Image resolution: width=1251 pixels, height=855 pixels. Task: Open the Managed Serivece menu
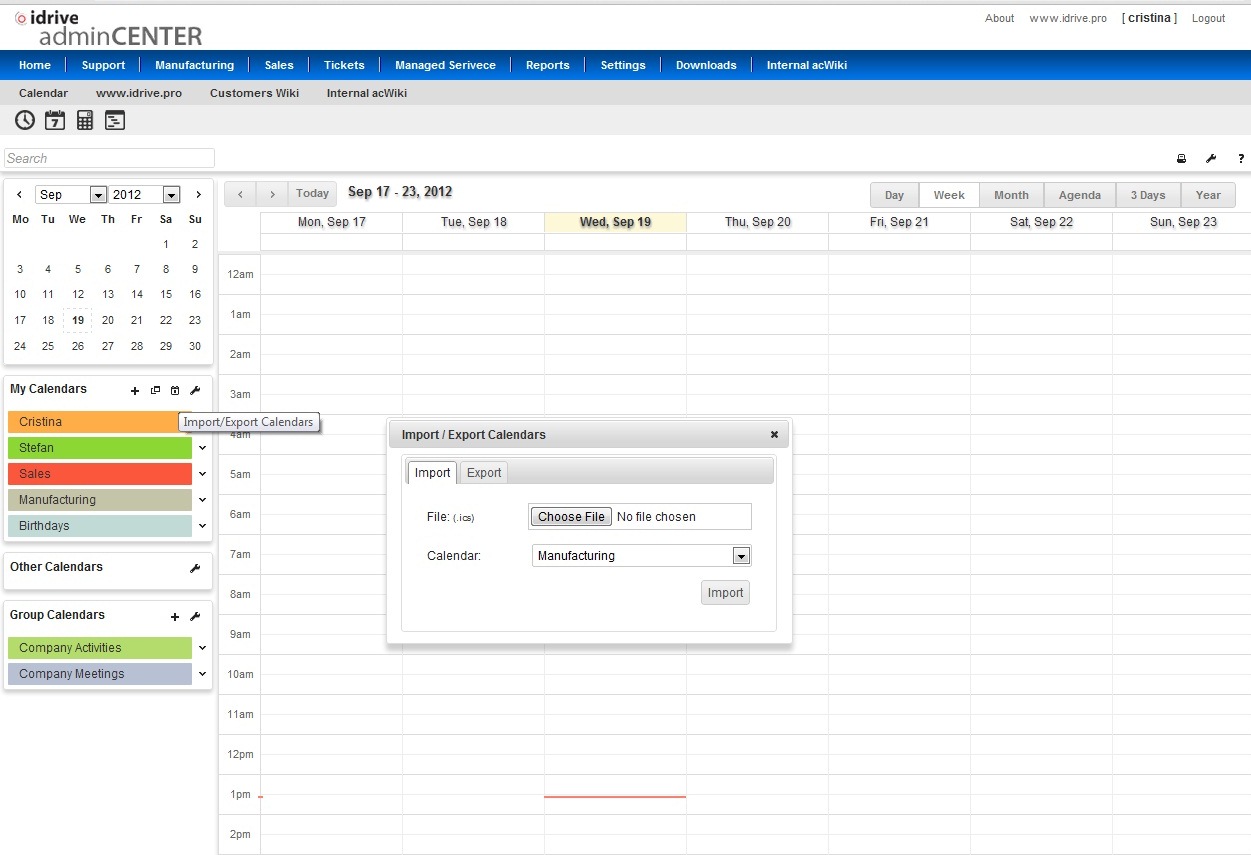coord(445,65)
